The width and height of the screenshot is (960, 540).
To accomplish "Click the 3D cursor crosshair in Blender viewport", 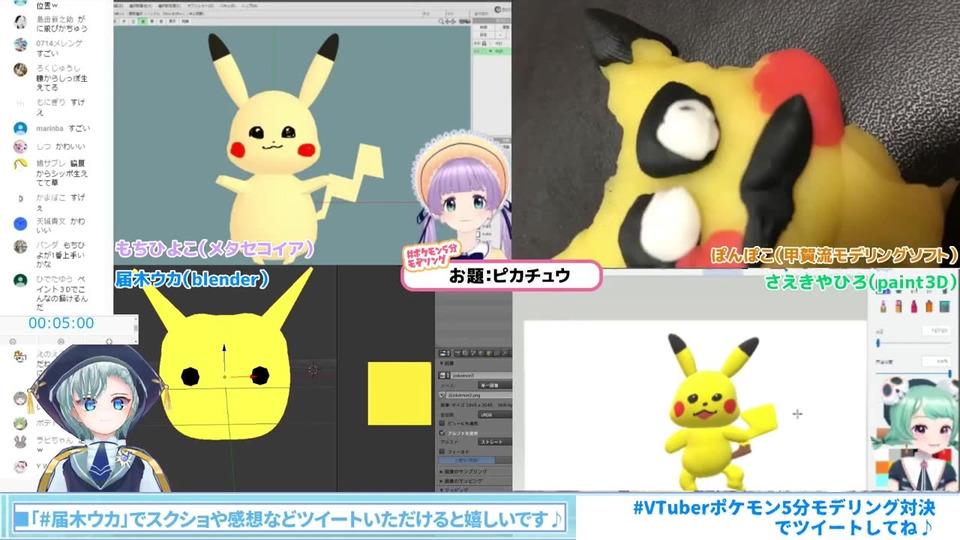I will coord(313,370).
